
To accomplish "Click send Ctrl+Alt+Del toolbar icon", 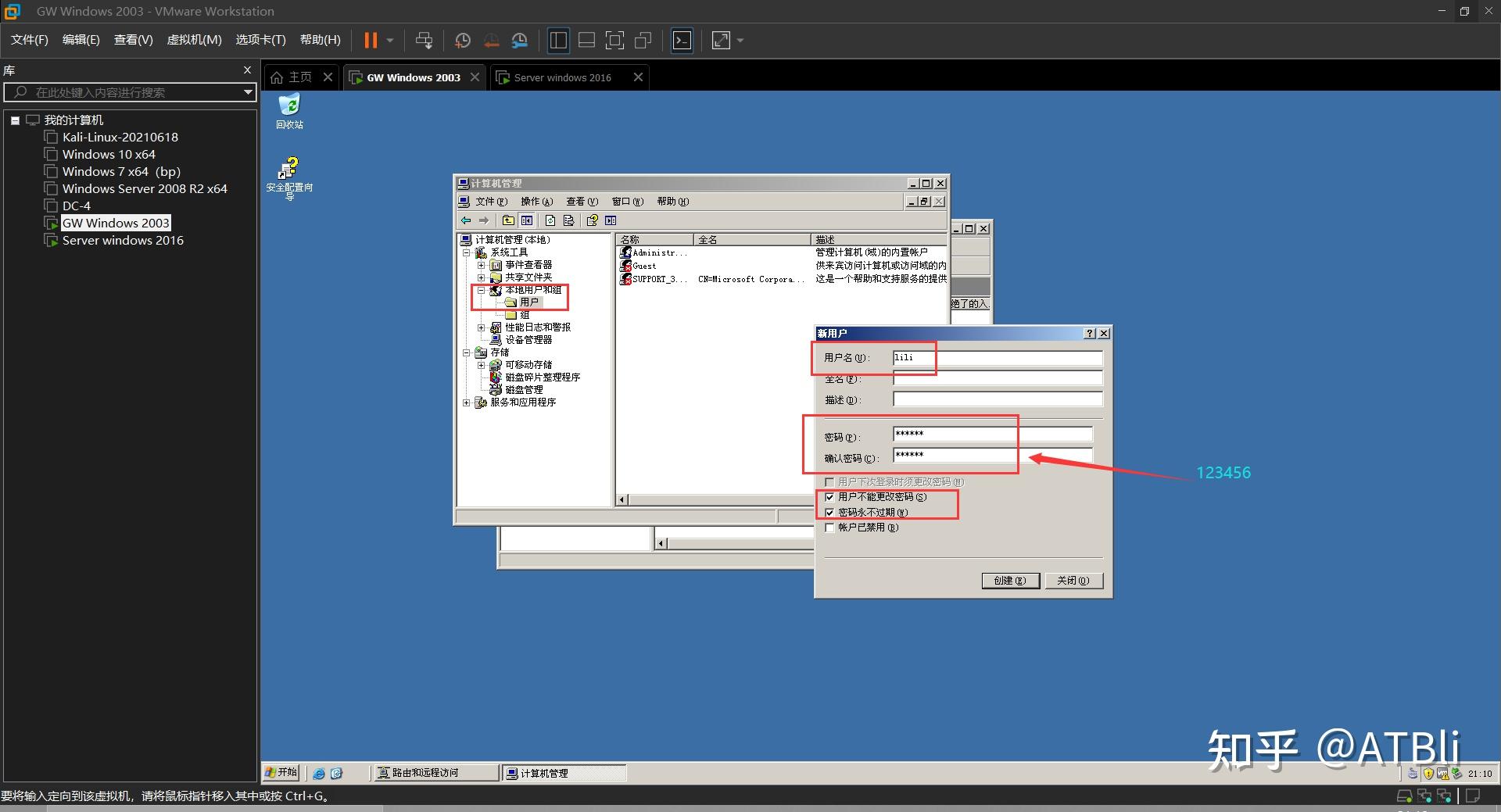I will [x=424, y=40].
